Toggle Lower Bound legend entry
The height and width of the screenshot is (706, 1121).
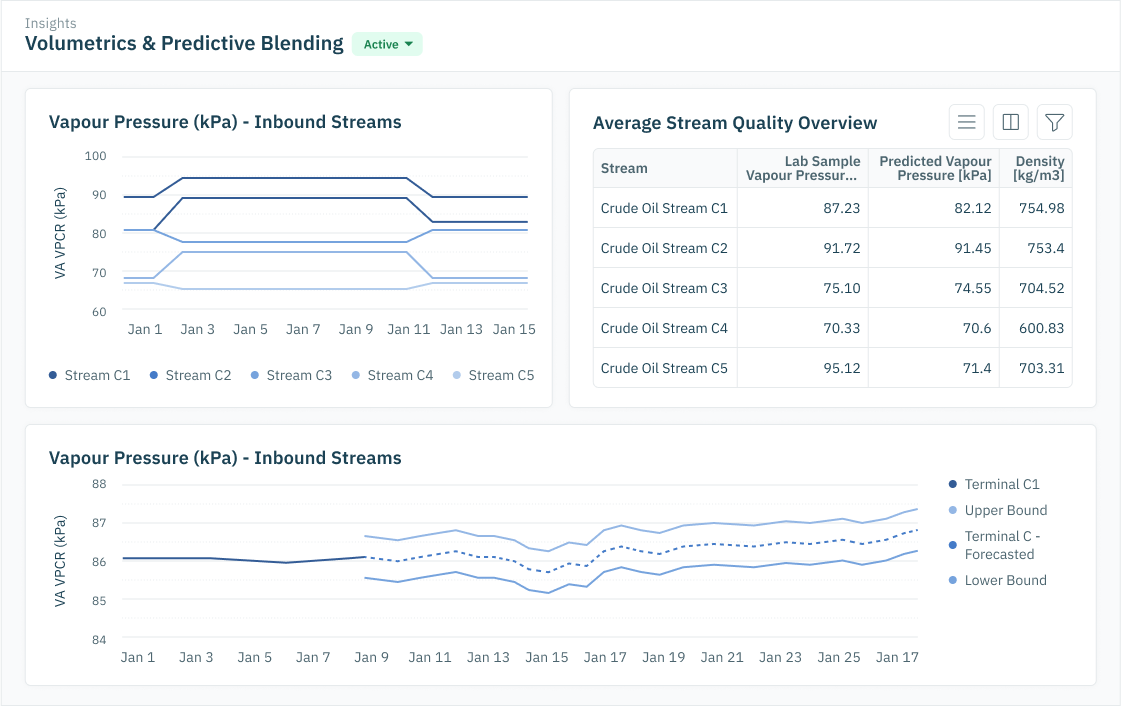[997, 580]
